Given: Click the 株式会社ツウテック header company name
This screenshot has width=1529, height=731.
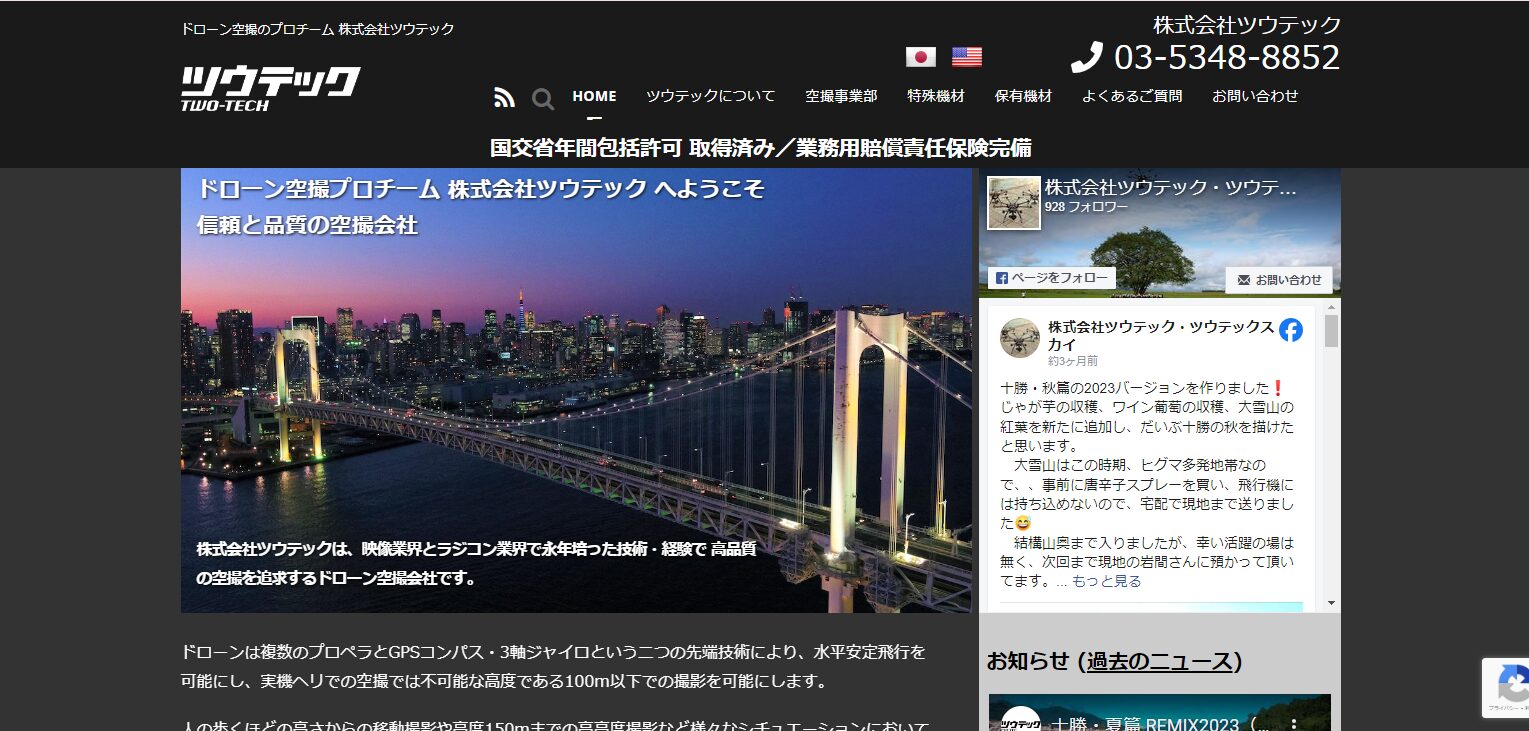Looking at the screenshot, I should pos(1247,25).
